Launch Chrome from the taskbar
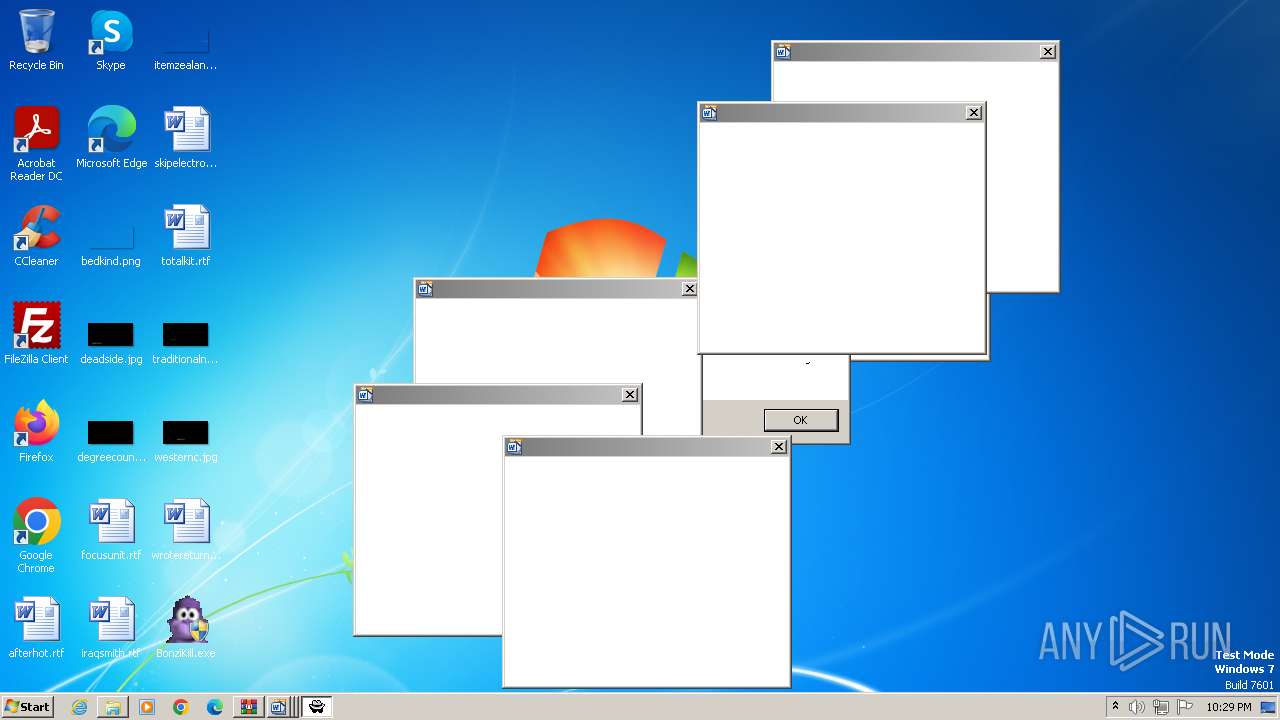The image size is (1280, 720). (x=181, y=707)
